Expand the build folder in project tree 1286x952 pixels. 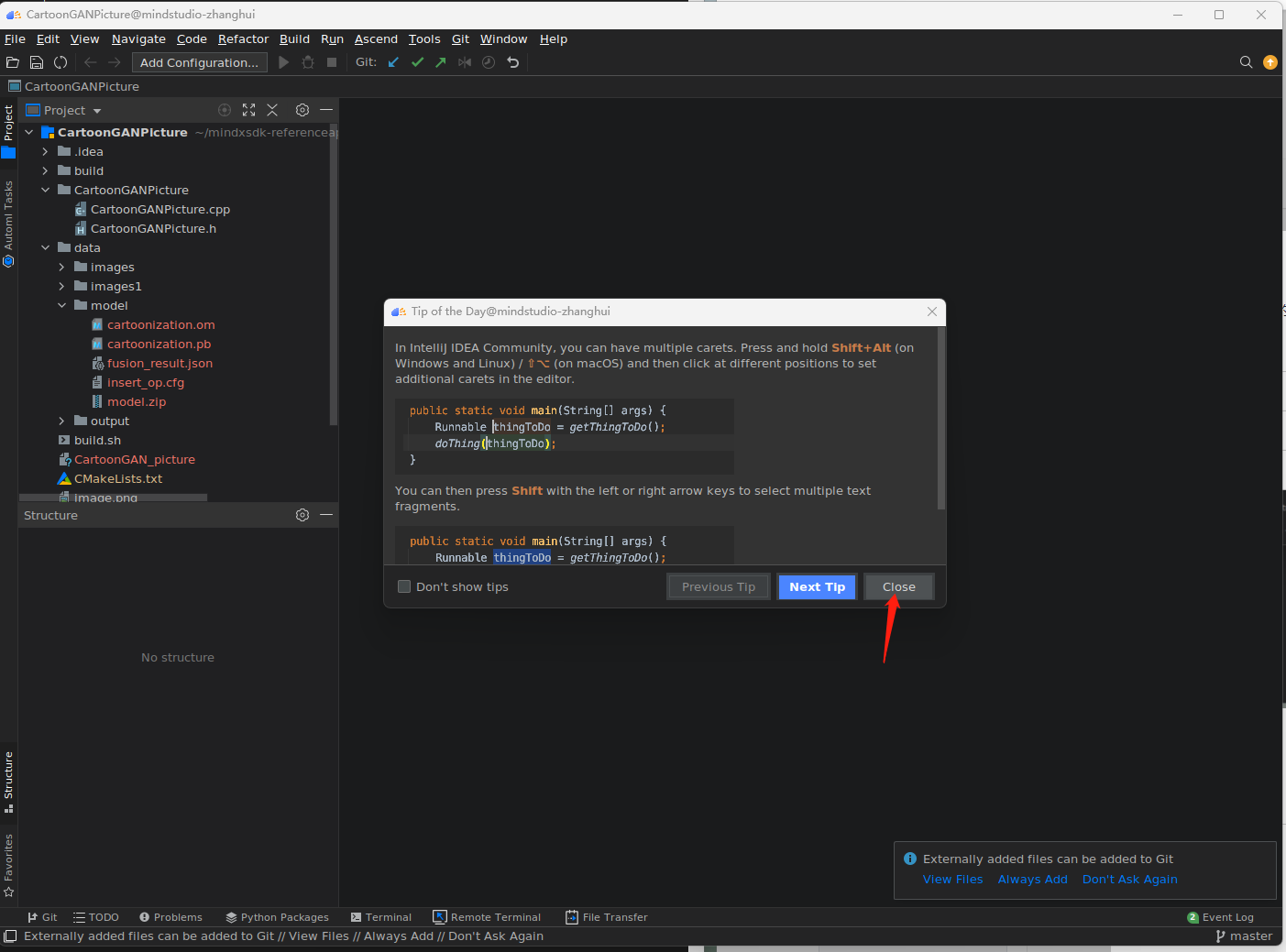coord(45,171)
